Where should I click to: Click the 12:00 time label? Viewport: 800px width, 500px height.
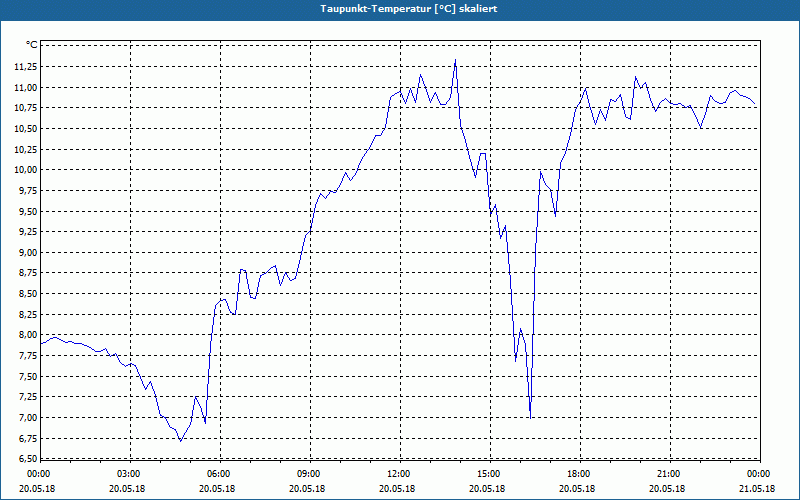tap(398, 474)
